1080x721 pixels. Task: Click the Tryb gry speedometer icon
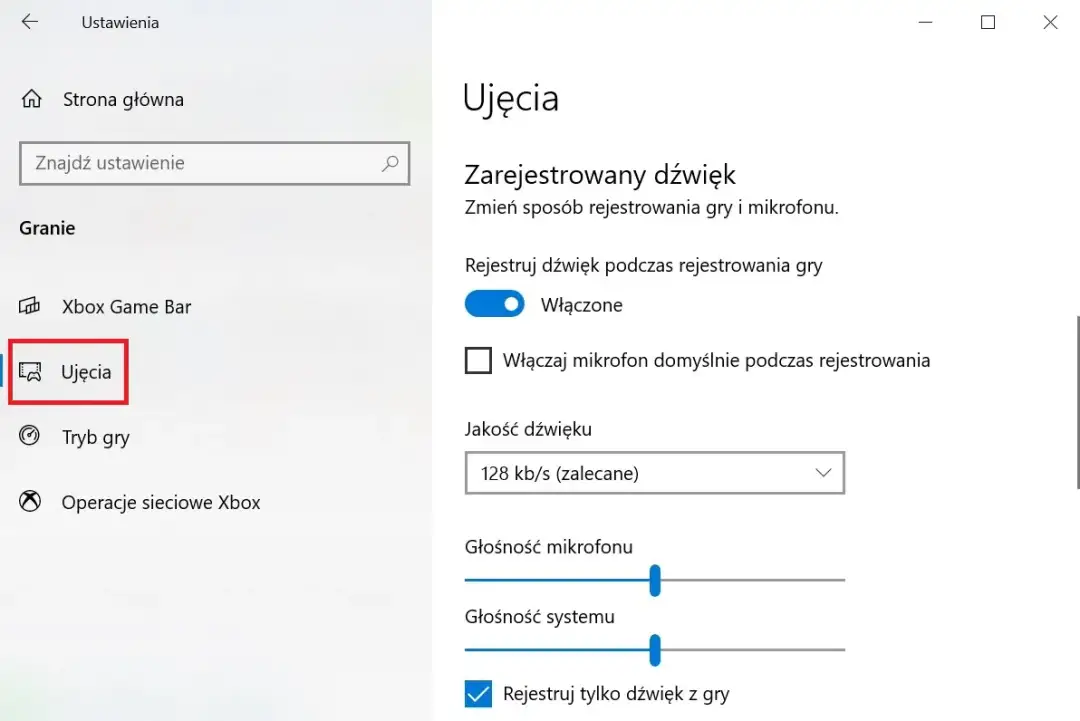(30, 437)
